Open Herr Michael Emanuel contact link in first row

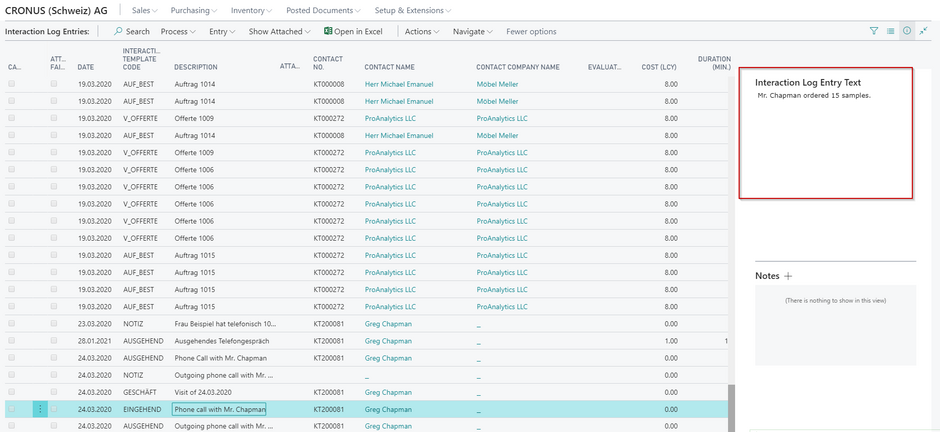click(399, 85)
